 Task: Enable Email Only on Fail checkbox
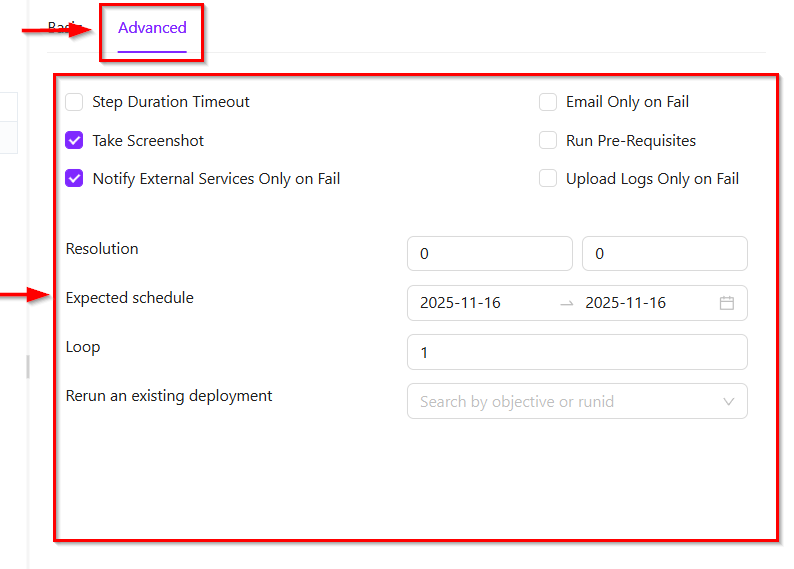tap(548, 102)
